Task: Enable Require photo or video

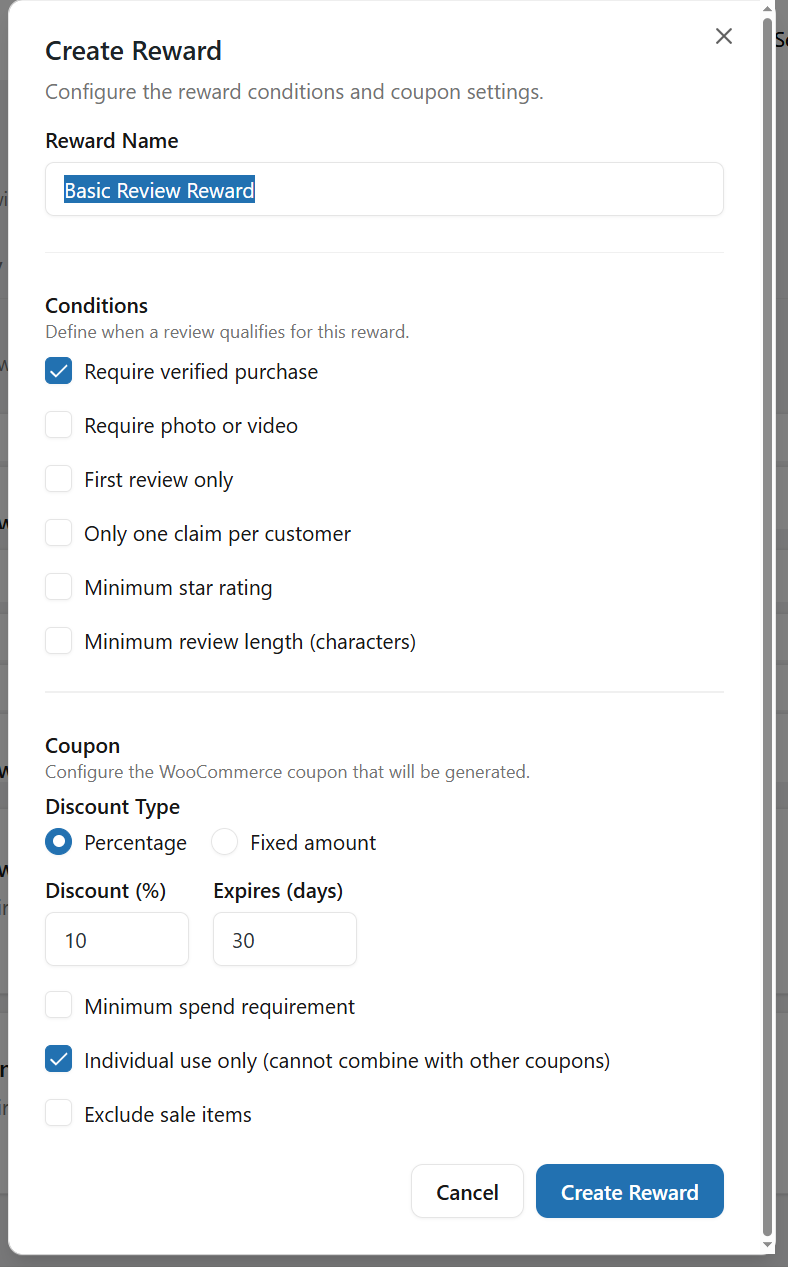Action: point(59,426)
